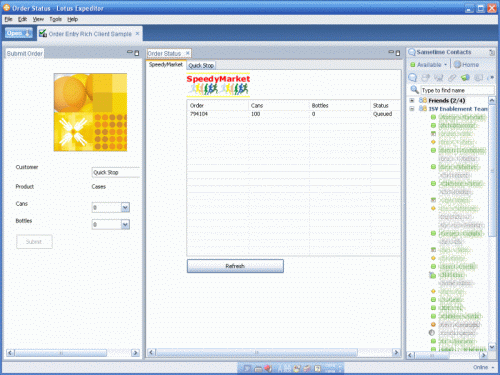Click the Queued status cell
Viewport: 500px width, 375px height.
click(382, 114)
